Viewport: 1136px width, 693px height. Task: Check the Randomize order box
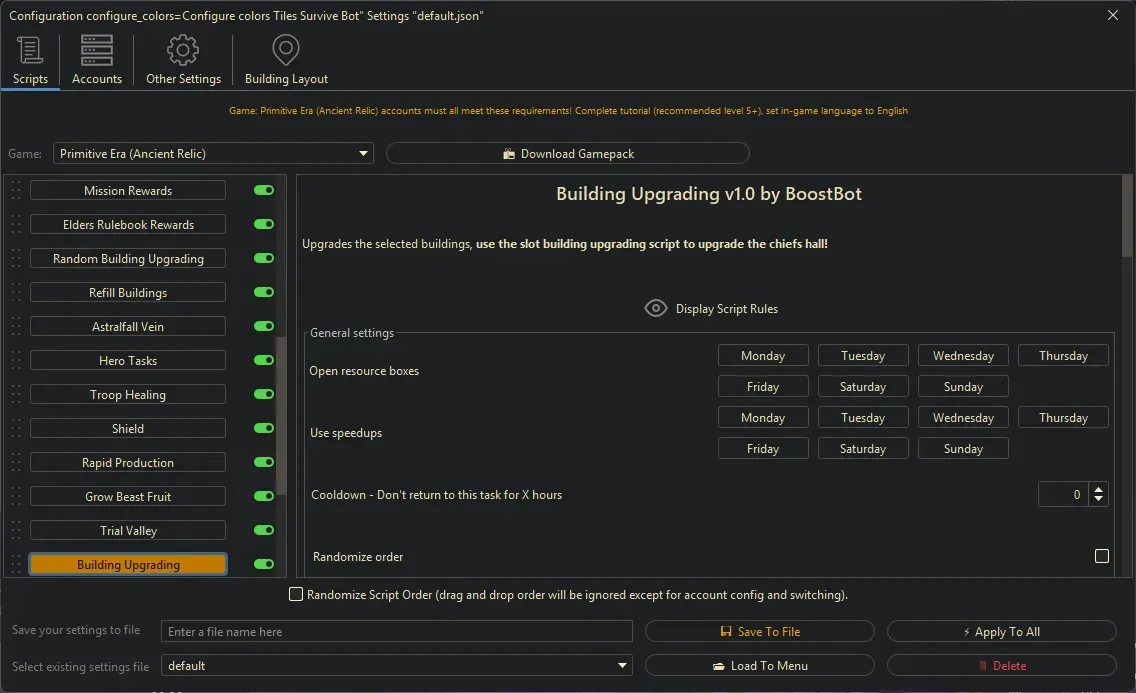click(x=1102, y=555)
